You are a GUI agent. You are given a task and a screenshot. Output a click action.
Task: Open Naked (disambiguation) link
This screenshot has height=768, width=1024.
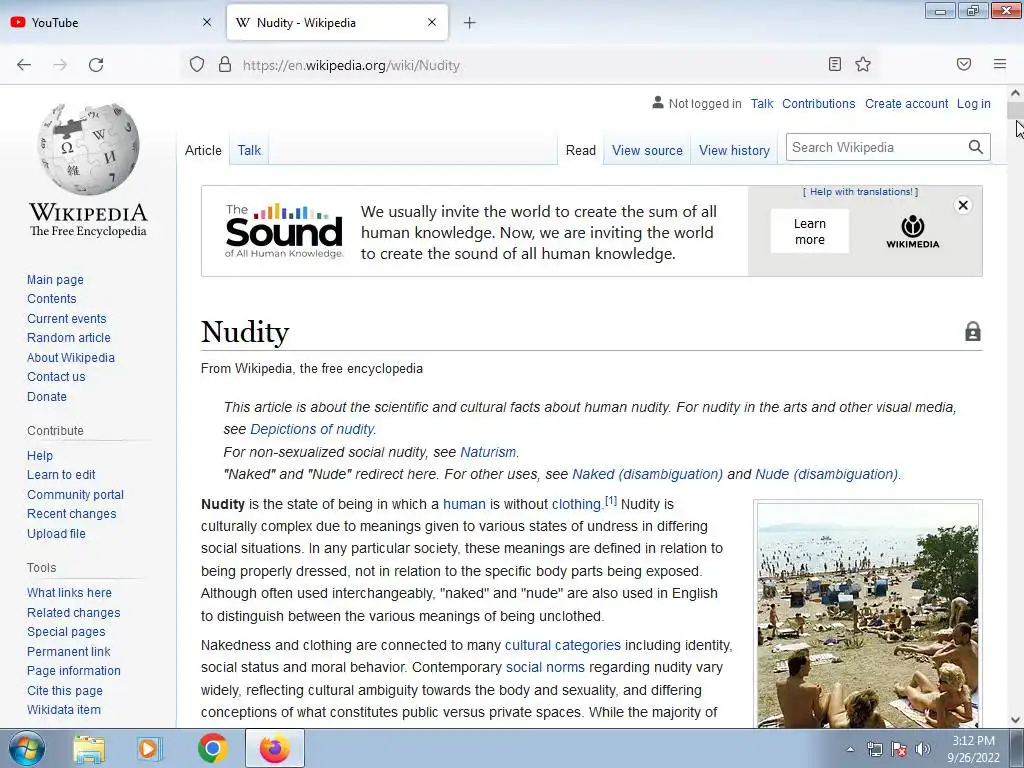coord(647,474)
